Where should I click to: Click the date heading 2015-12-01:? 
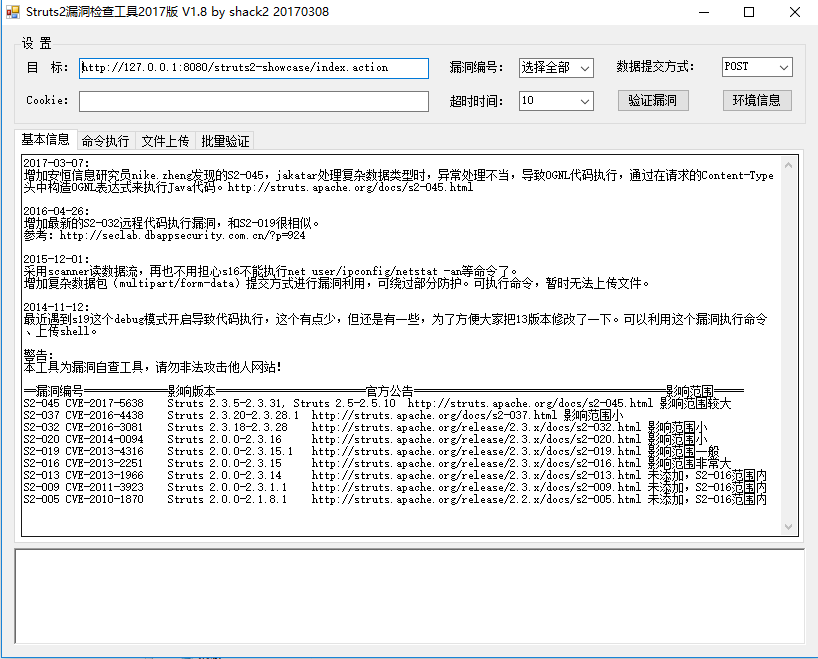point(56,259)
